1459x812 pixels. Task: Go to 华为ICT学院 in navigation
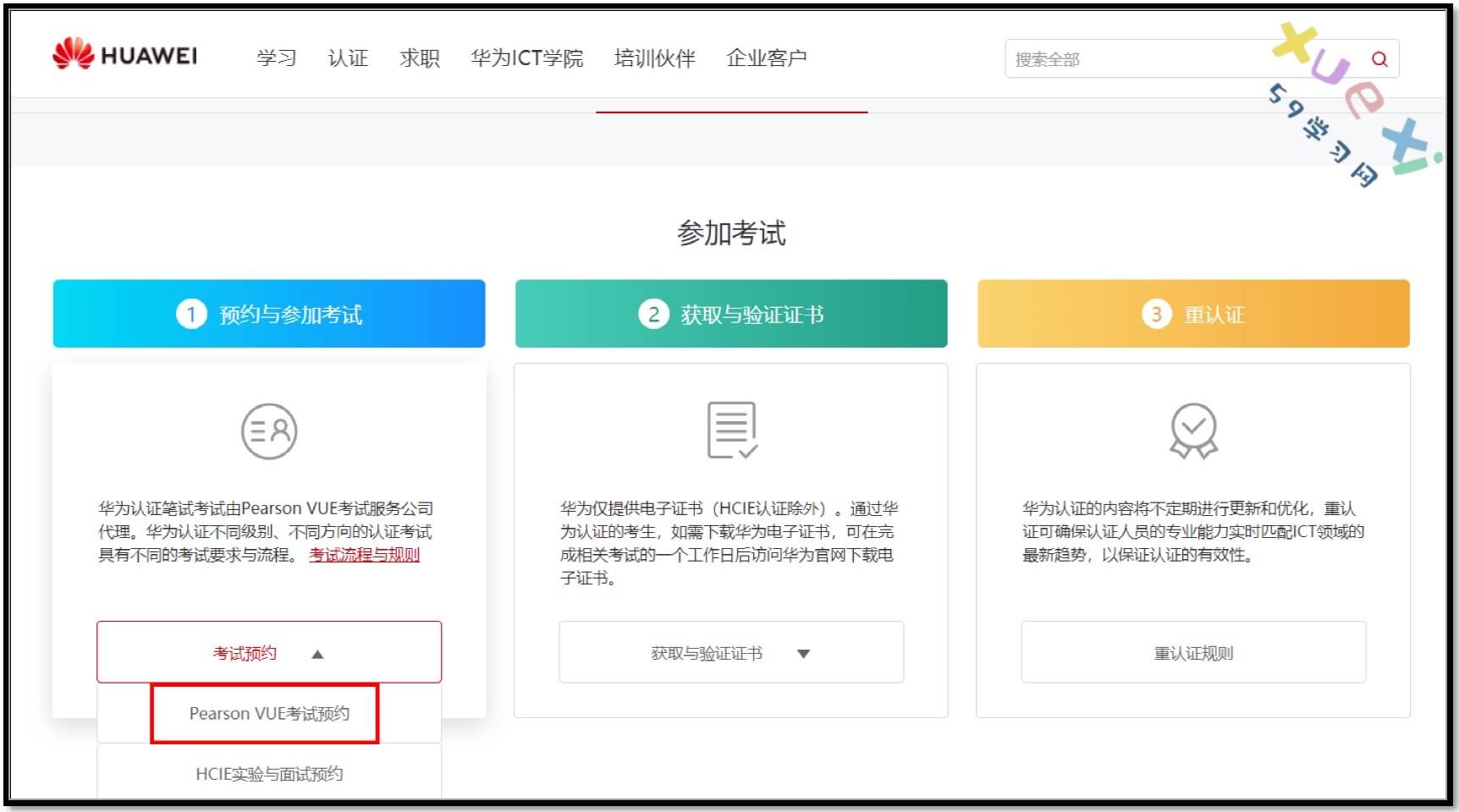point(526,58)
